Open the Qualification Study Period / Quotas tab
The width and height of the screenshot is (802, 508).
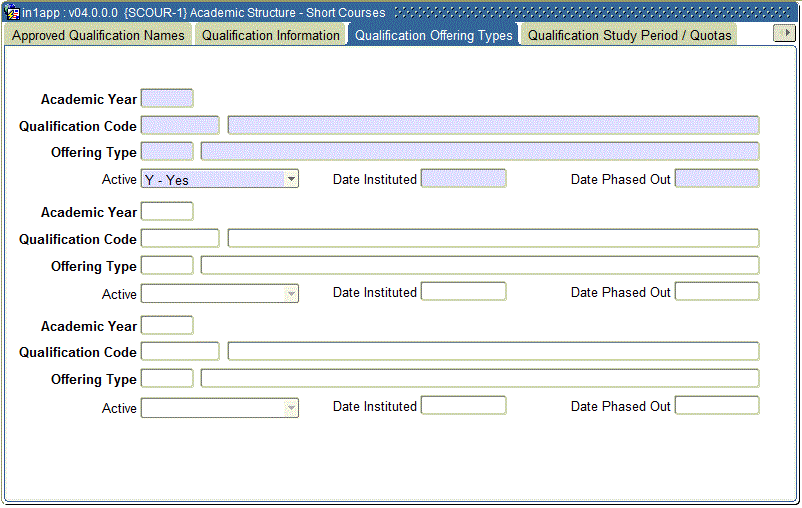tap(630, 35)
